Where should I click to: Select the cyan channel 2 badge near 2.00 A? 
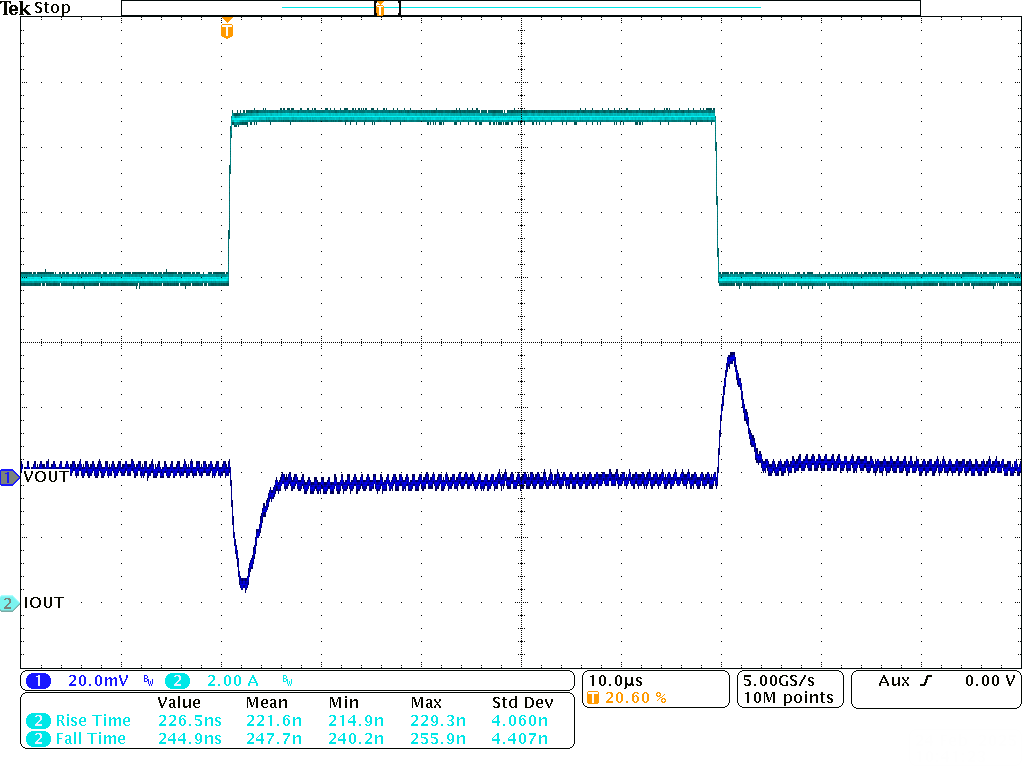177,681
